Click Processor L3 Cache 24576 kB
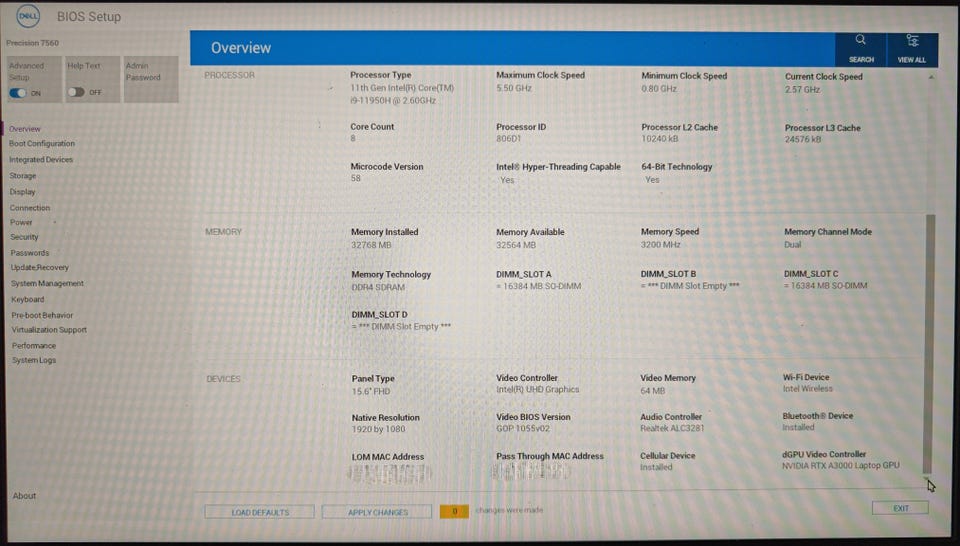960x546 pixels. (x=803, y=140)
